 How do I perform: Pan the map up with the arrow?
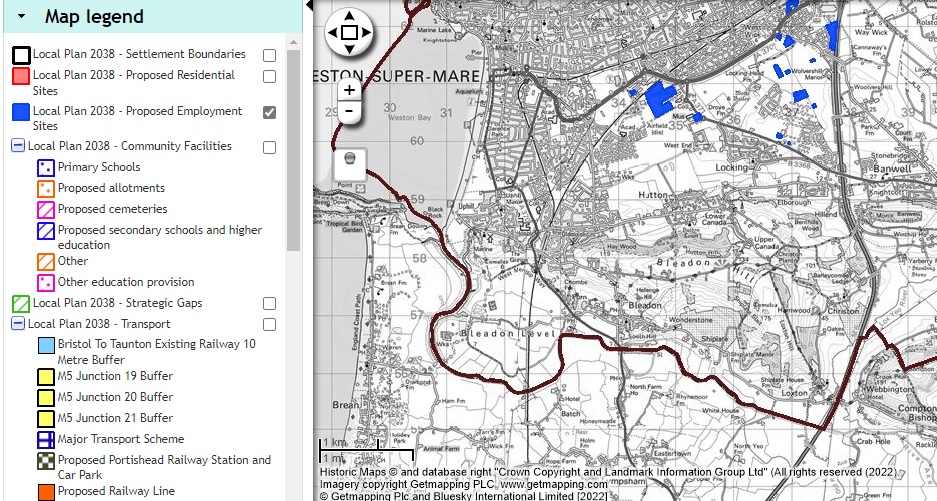coord(349,16)
